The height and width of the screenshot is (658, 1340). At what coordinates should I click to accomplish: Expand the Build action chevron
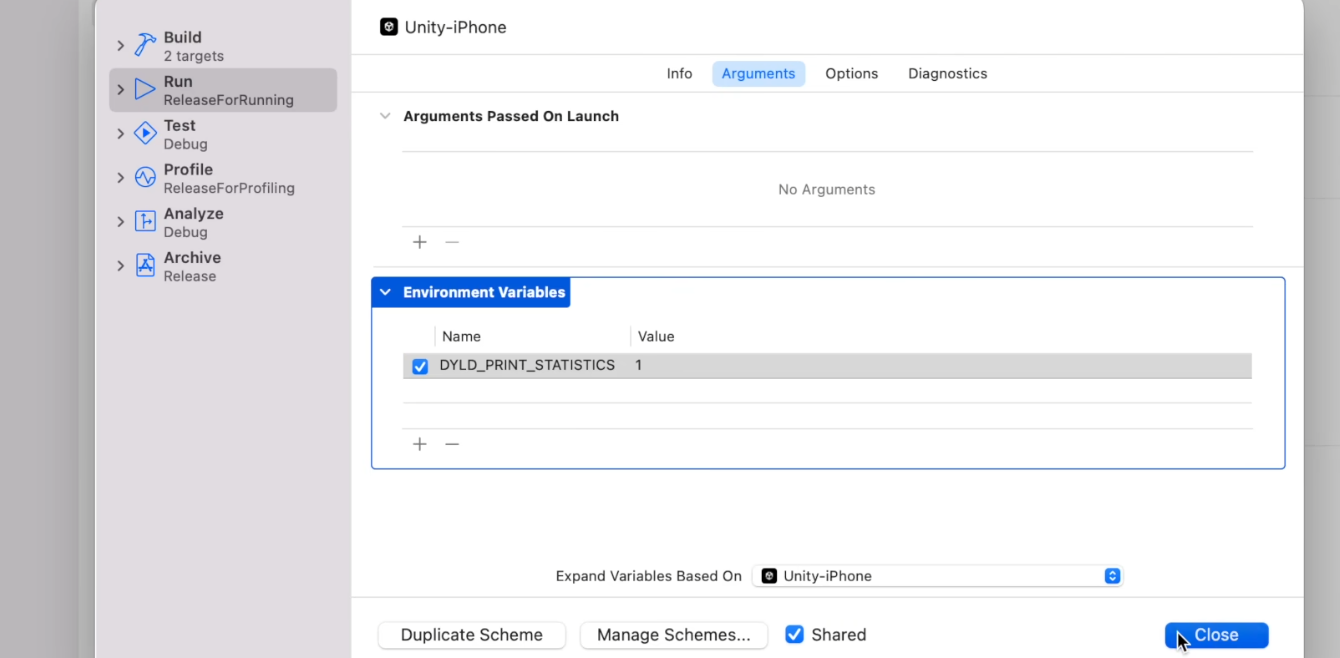pos(121,46)
